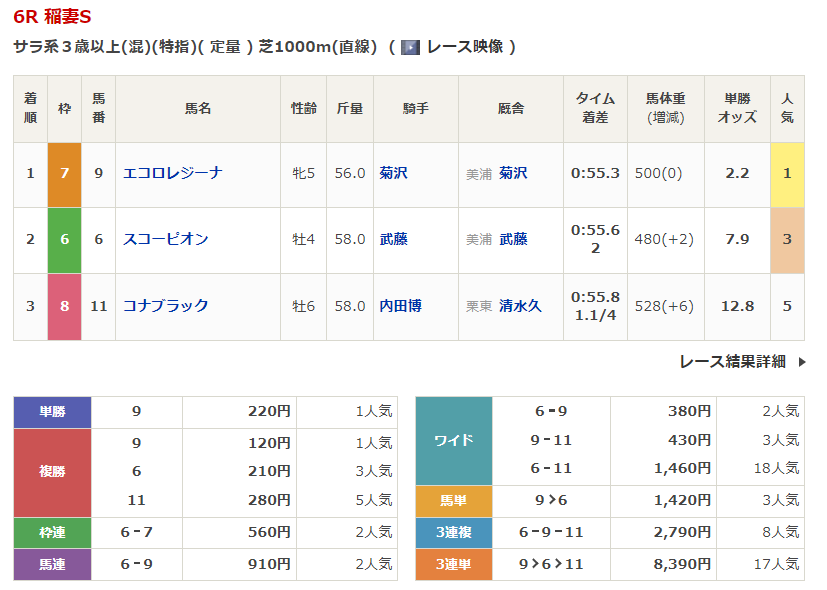Click the 単勝オッズ column header
This screenshot has height=590, width=827.
(x=737, y=109)
